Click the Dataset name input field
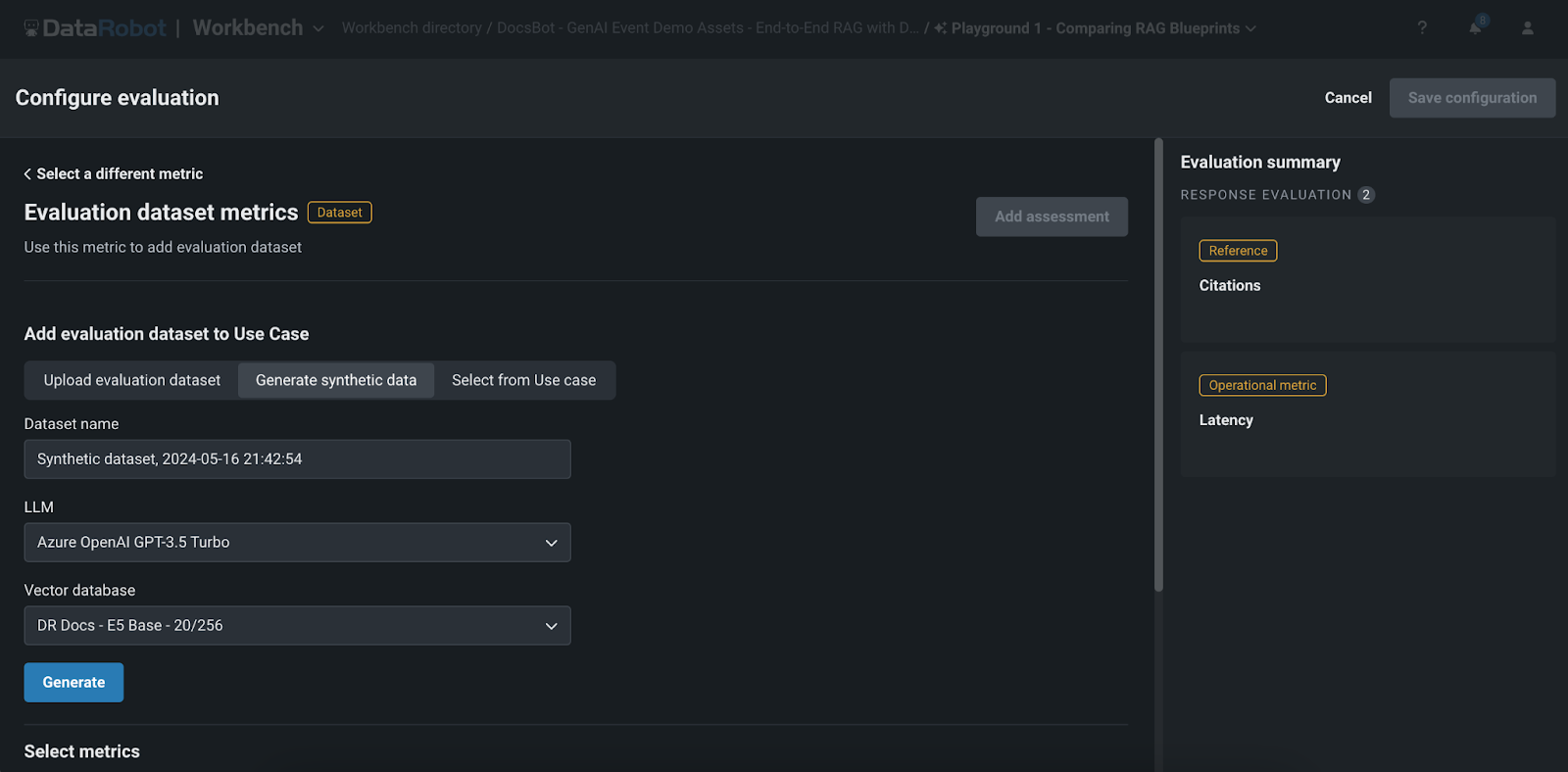1568x772 pixels. (x=297, y=459)
